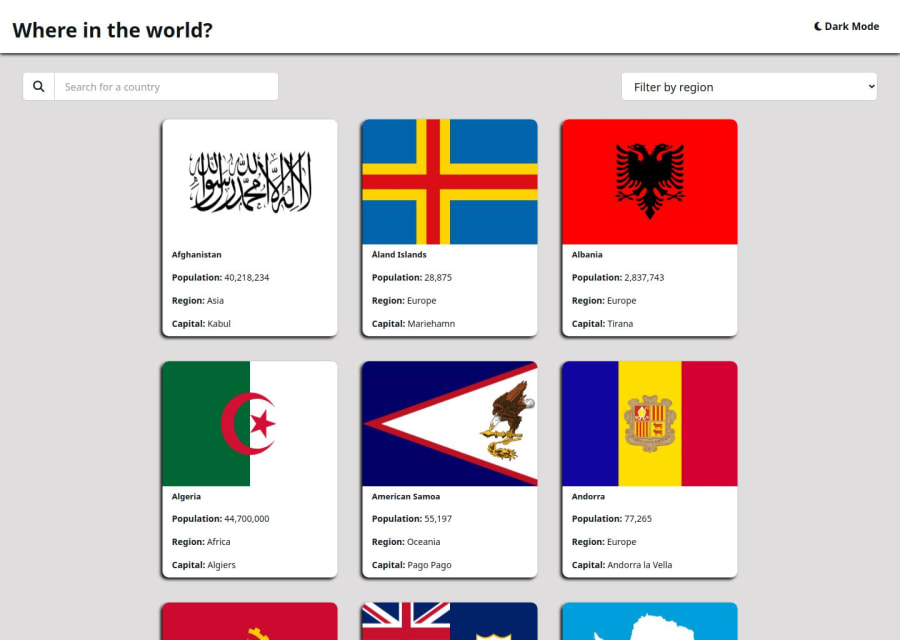Click the population value 77,265
Screen dimensions: 900x640
pos(638,519)
